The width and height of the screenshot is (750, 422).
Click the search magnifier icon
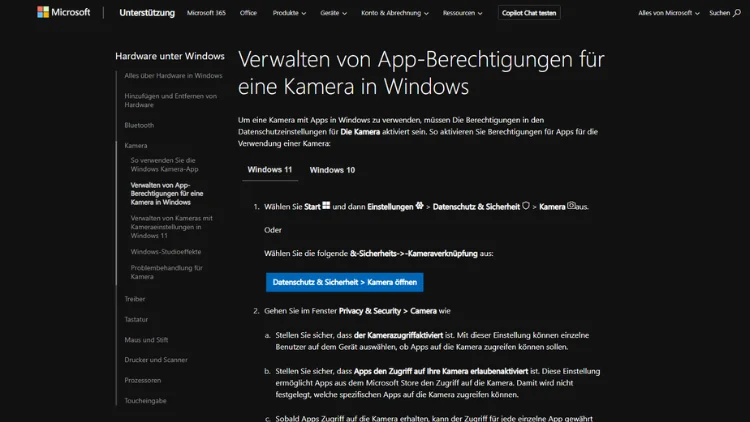tap(737, 13)
